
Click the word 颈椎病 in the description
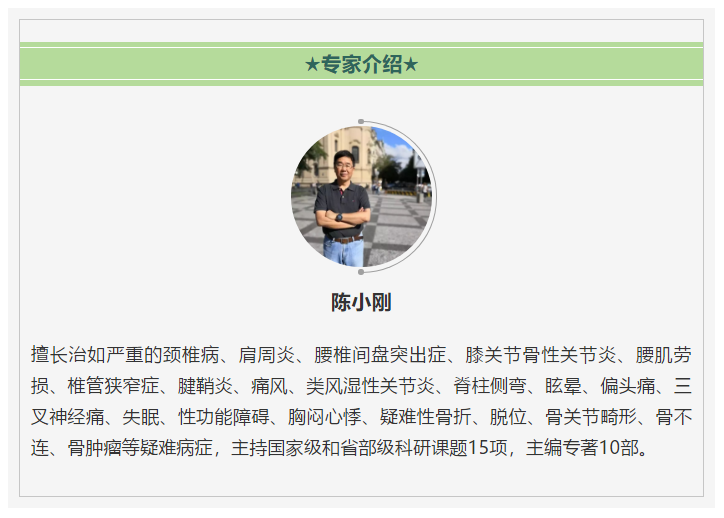(x=191, y=355)
